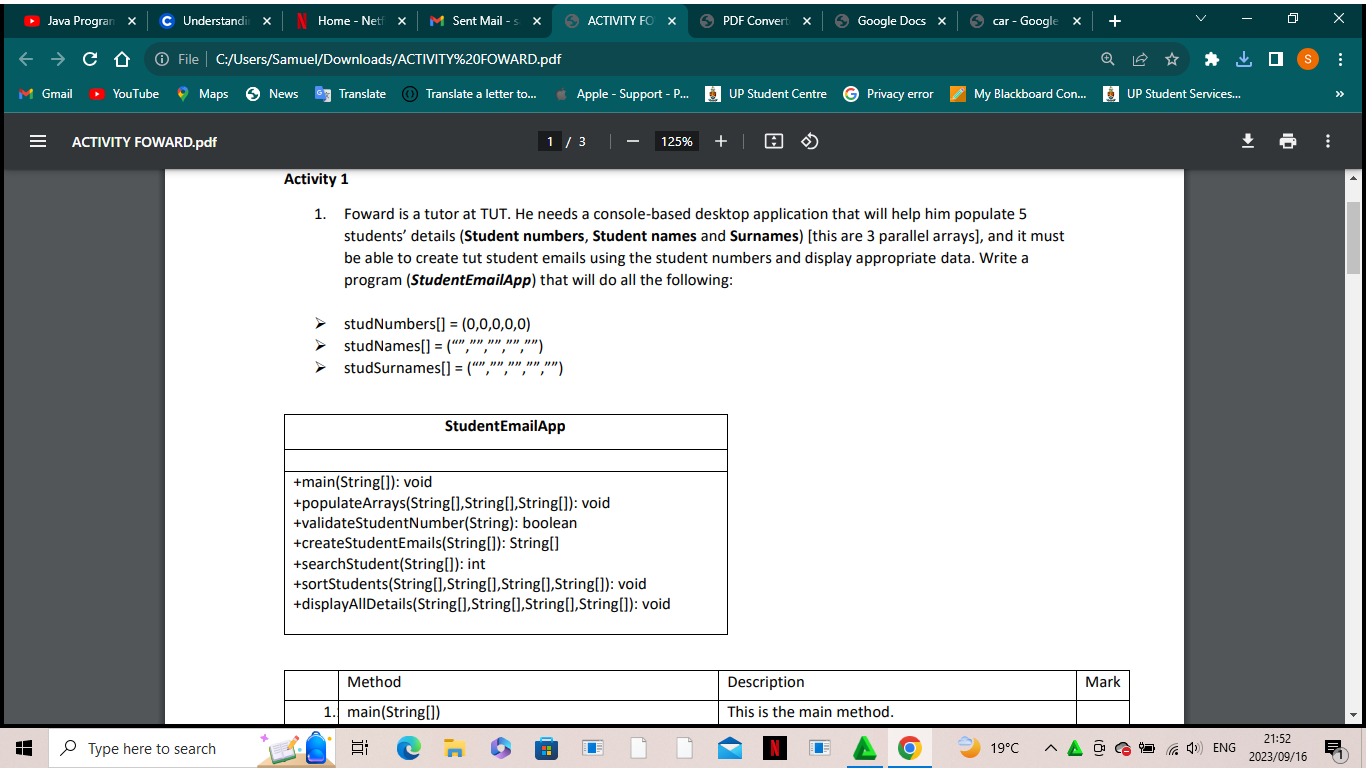Download the ACTIVITY FOWARD PDF
This screenshot has height=768, width=1366.
(x=1247, y=141)
